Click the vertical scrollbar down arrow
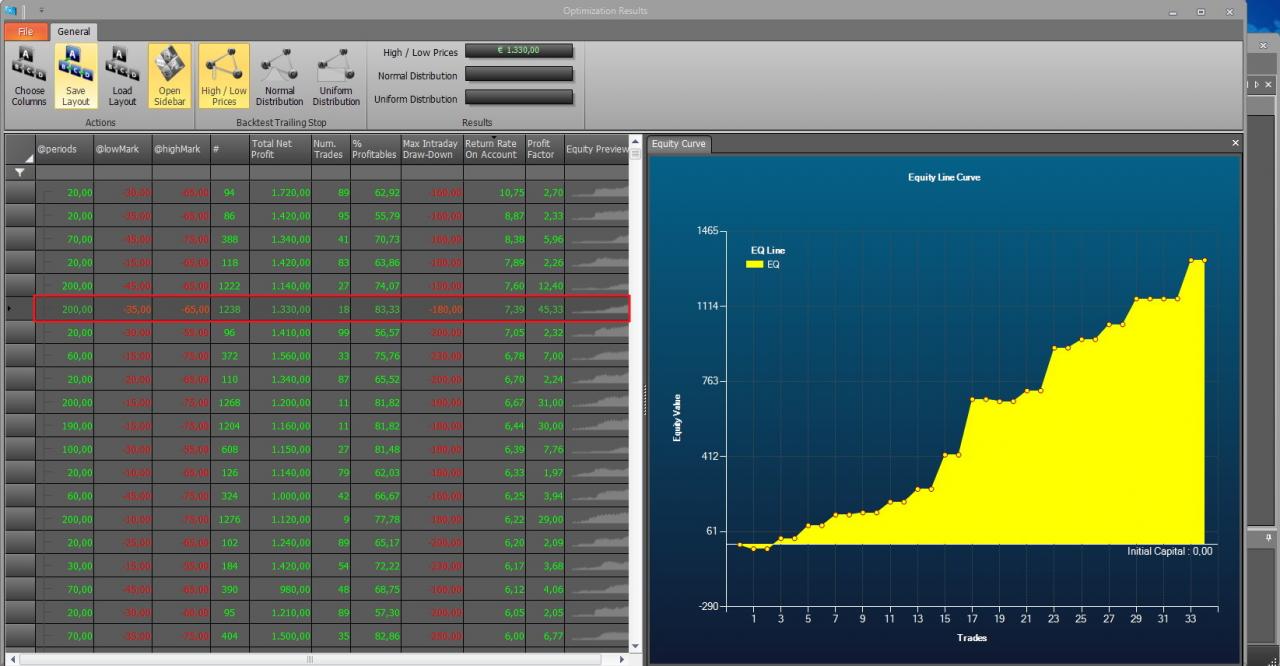The width and height of the screenshot is (1280, 666). point(634,645)
